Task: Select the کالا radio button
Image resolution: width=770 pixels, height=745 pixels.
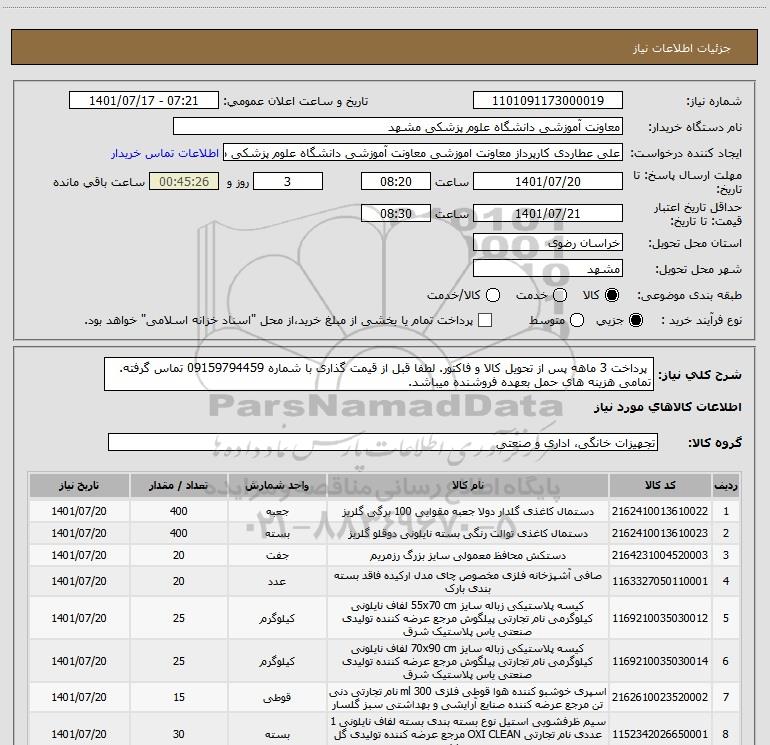Action: (x=612, y=295)
